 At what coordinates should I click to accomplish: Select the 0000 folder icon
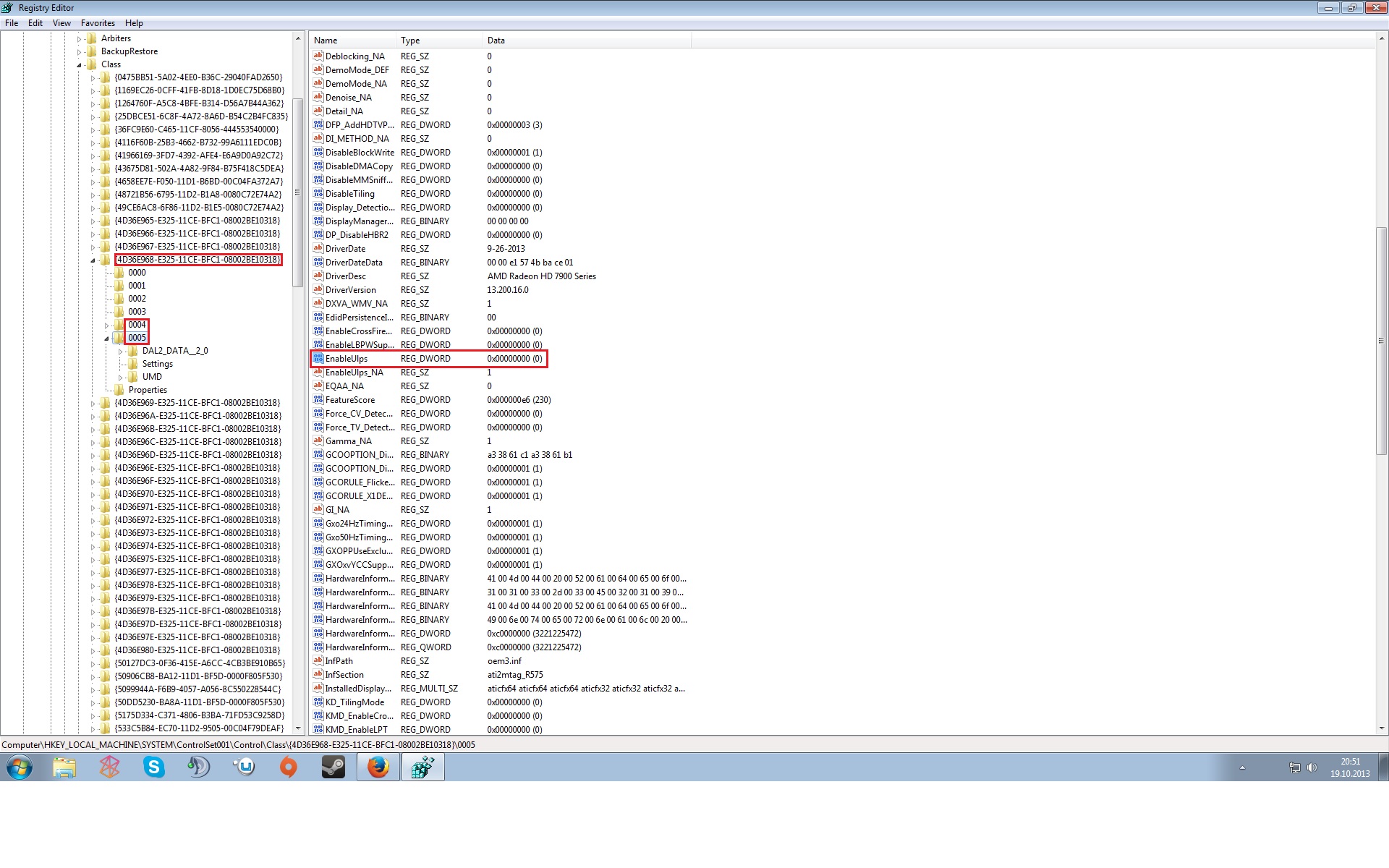[119, 273]
